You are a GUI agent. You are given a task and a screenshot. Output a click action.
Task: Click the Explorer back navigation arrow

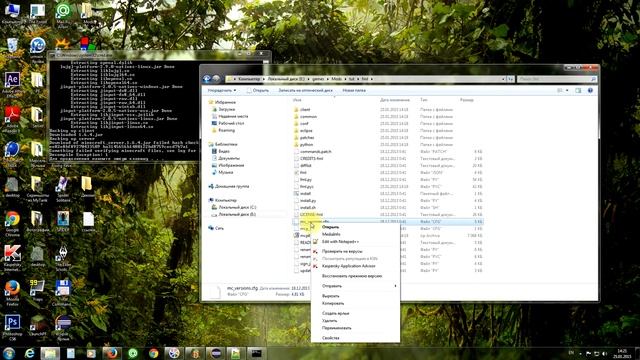pyautogui.click(x=207, y=79)
